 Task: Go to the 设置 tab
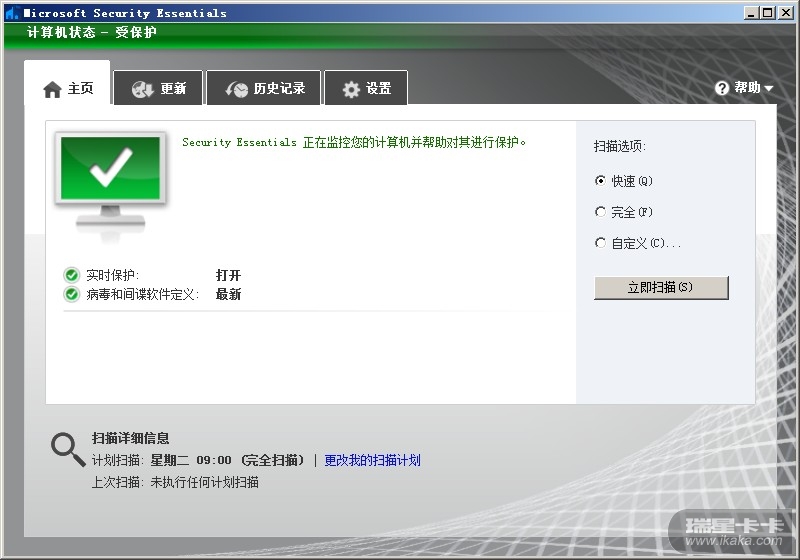point(366,88)
